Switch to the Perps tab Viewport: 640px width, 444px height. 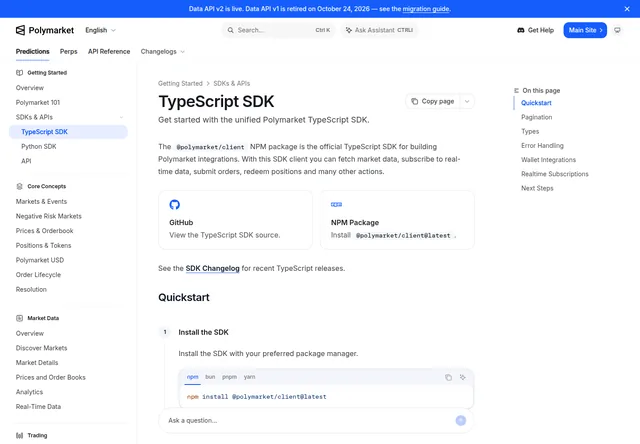tap(69, 51)
